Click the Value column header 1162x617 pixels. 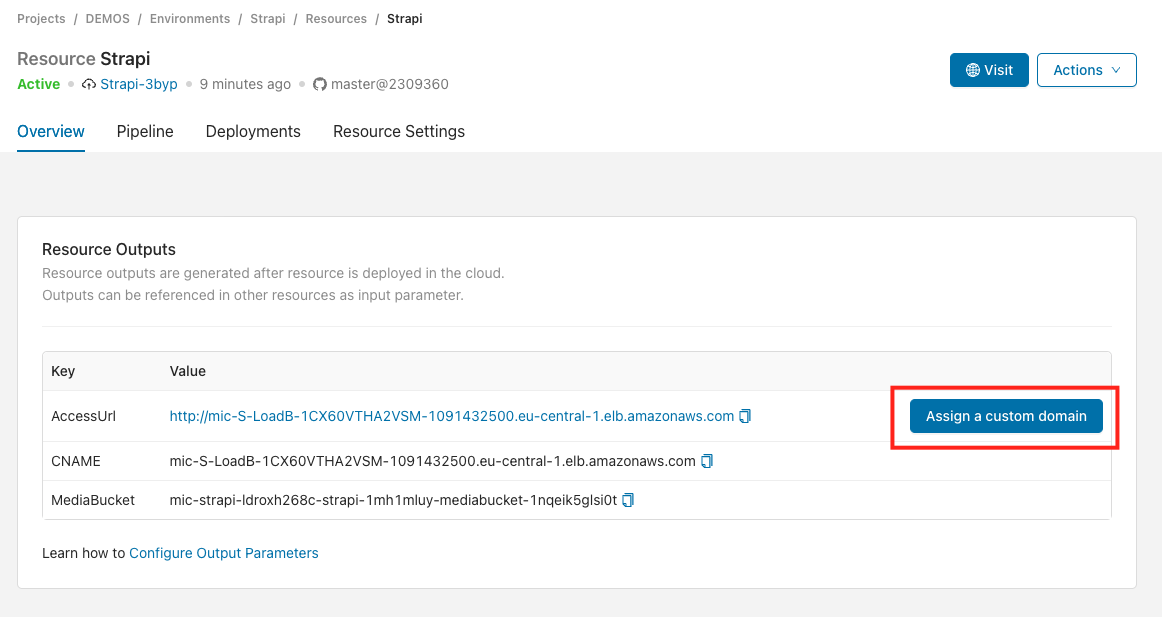[187, 371]
